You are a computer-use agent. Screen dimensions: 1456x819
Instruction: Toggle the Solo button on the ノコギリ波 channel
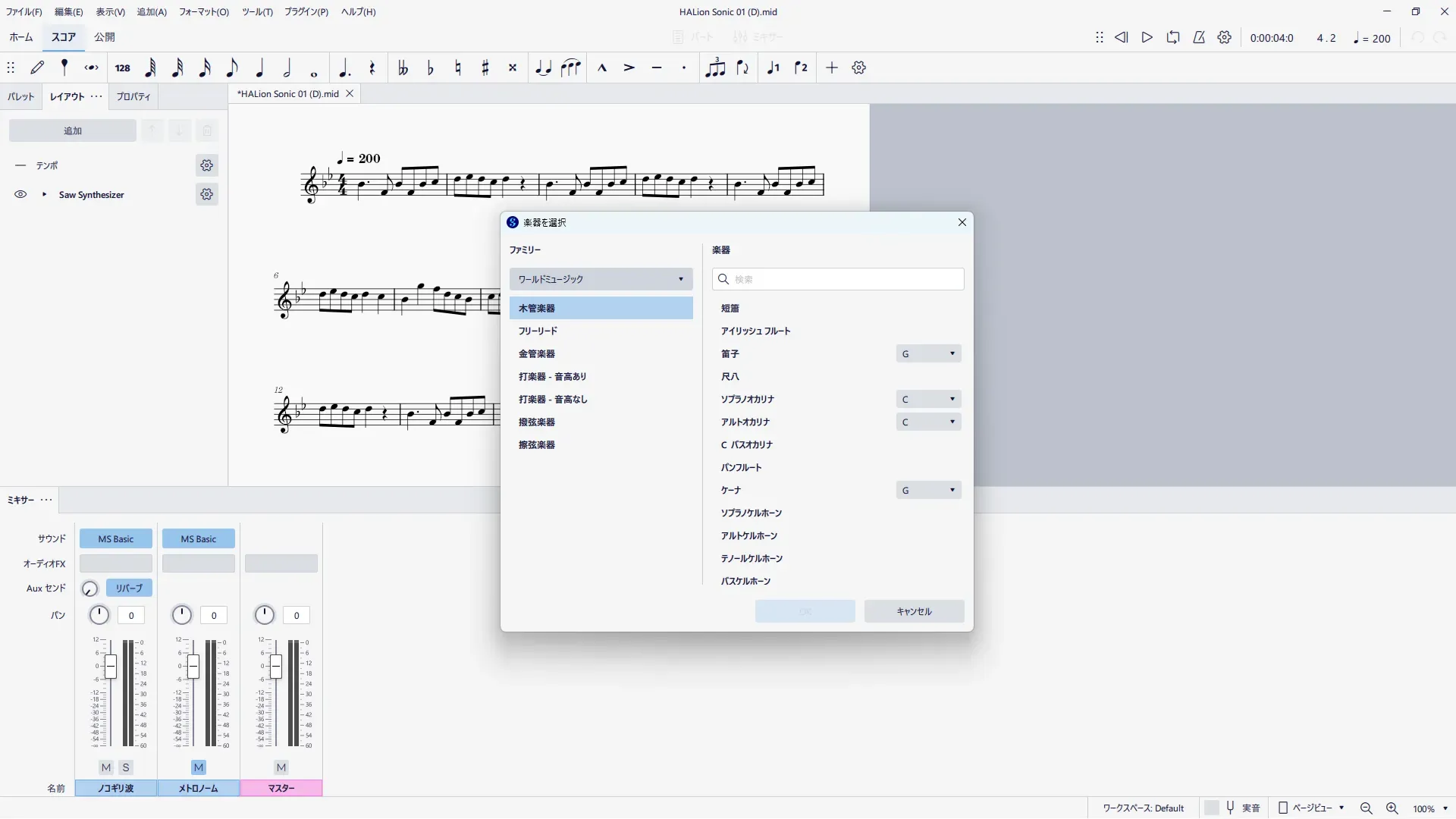pos(126,767)
